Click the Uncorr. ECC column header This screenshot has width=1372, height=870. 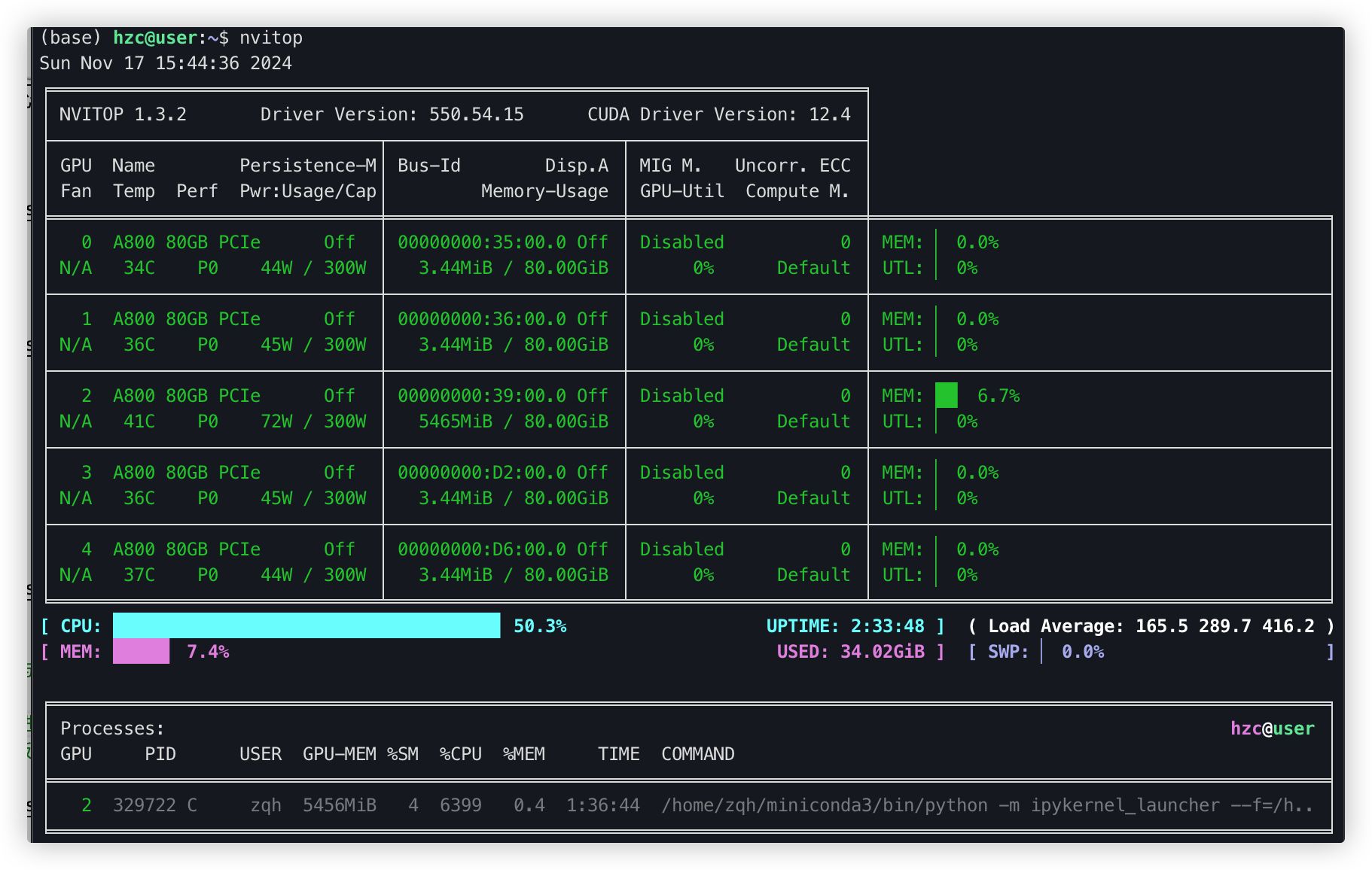pos(793,166)
